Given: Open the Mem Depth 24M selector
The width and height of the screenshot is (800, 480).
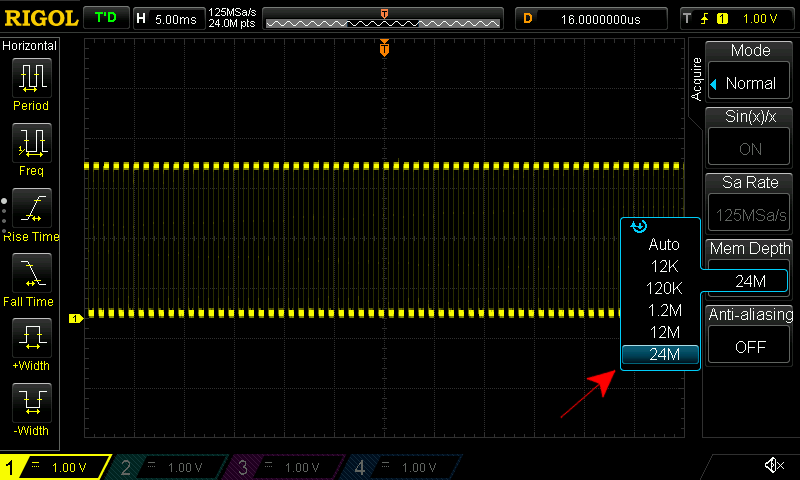Looking at the screenshot, I should pos(748,281).
